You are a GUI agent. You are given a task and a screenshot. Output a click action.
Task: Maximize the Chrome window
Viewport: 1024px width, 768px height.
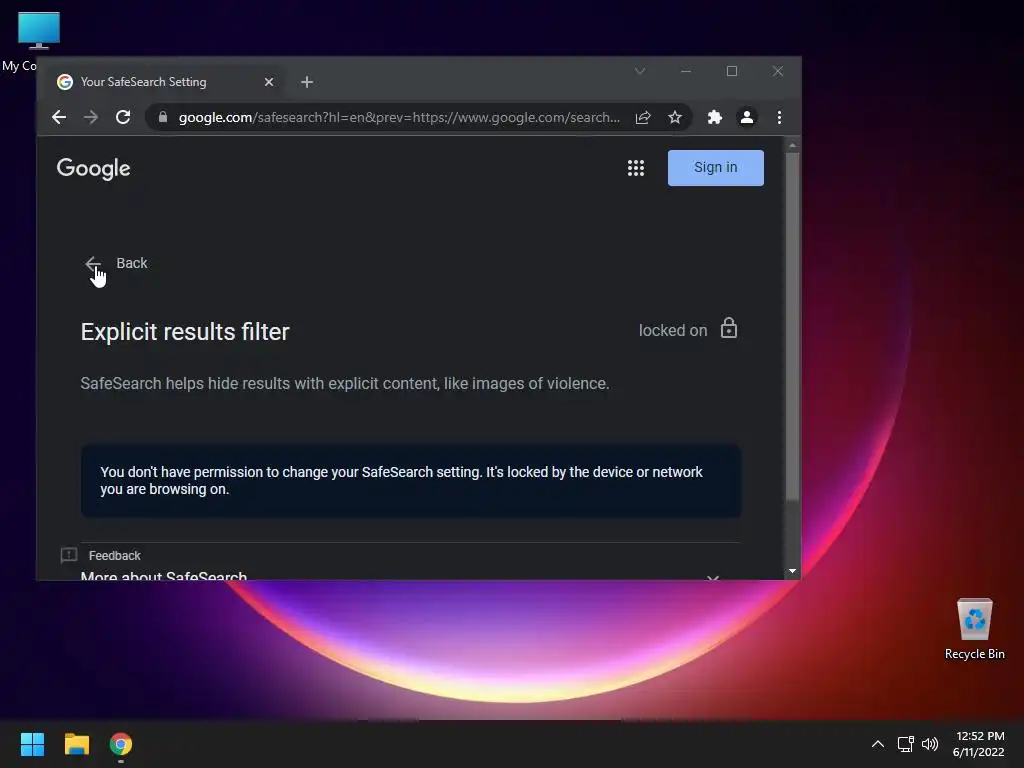tap(731, 71)
